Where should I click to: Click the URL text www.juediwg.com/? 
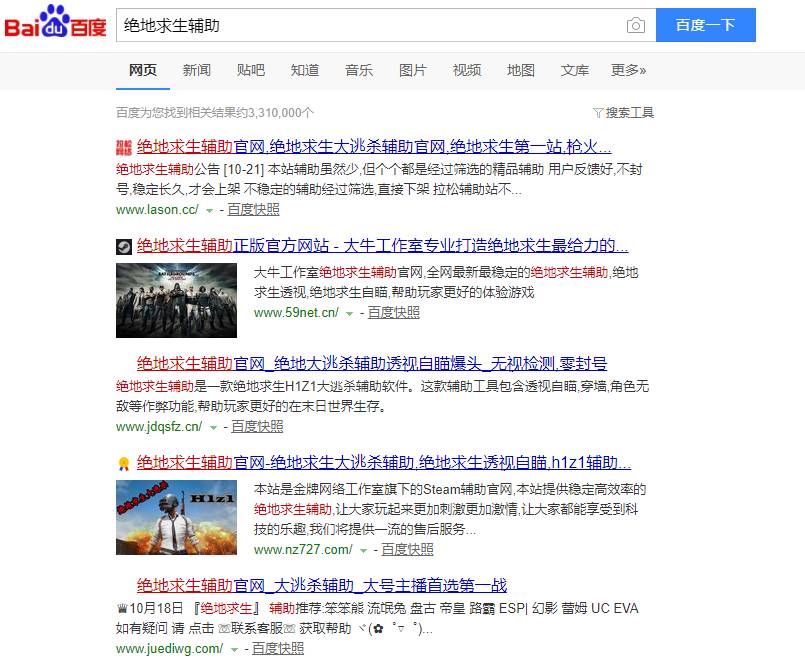point(169,649)
